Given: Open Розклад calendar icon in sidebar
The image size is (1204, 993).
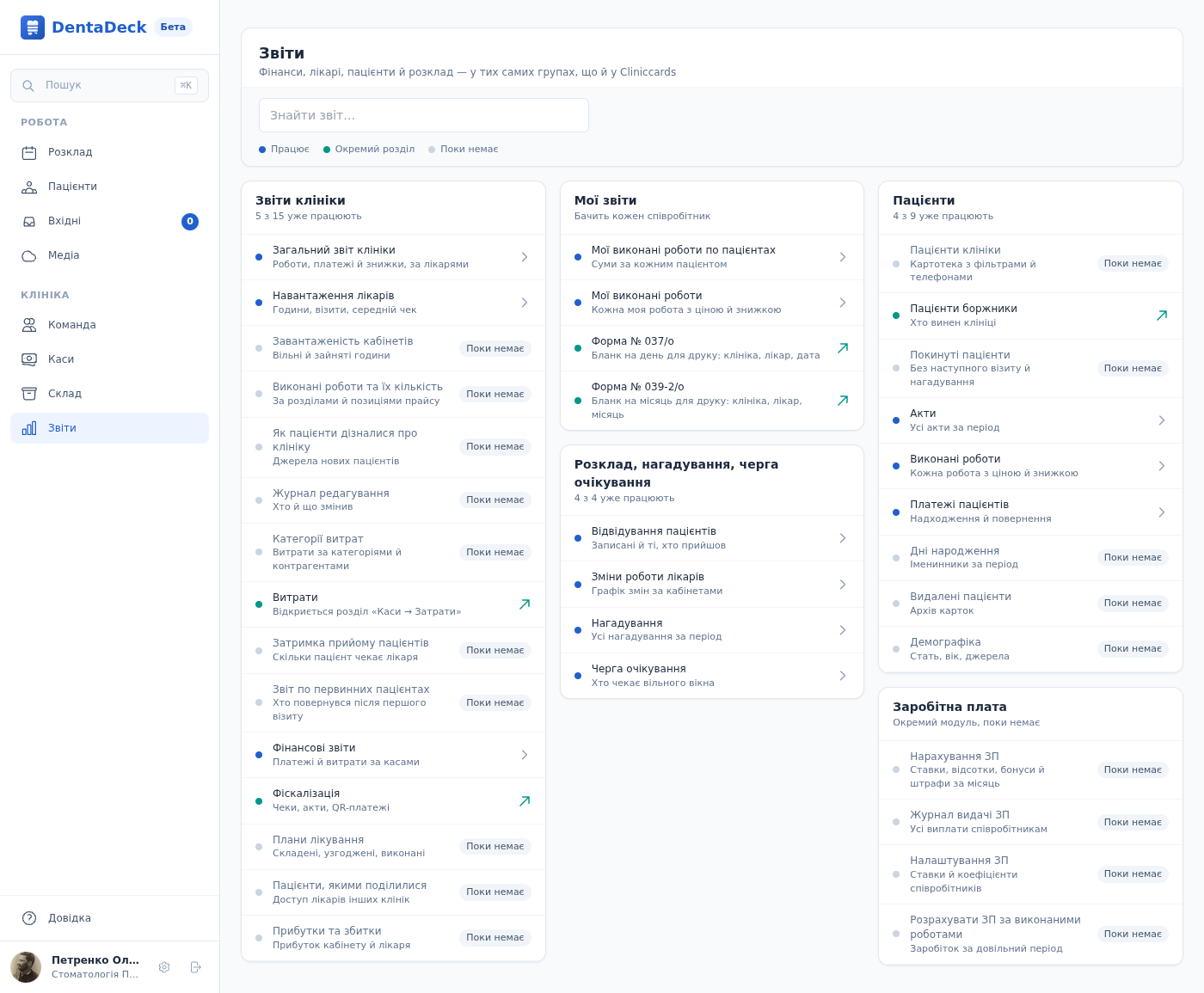Looking at the screenshot, I should pos(29,153).
